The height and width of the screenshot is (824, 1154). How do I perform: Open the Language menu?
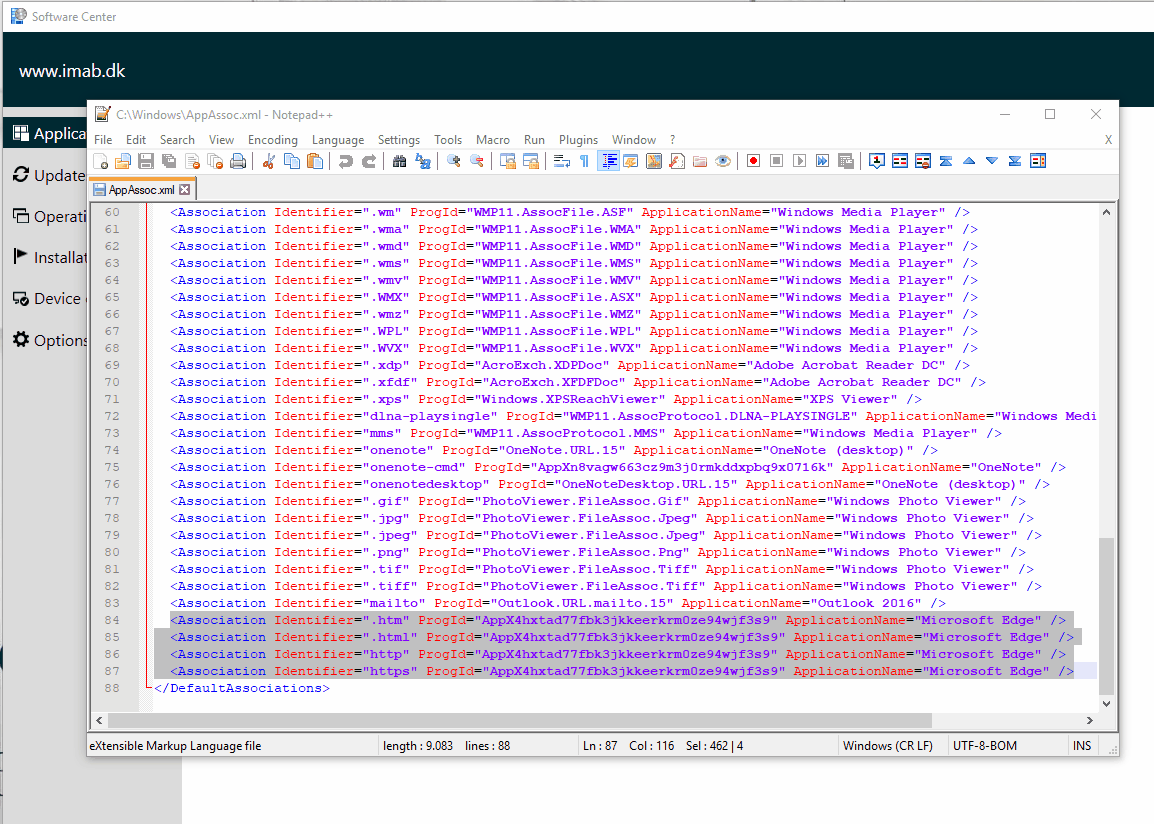[338, 140]
